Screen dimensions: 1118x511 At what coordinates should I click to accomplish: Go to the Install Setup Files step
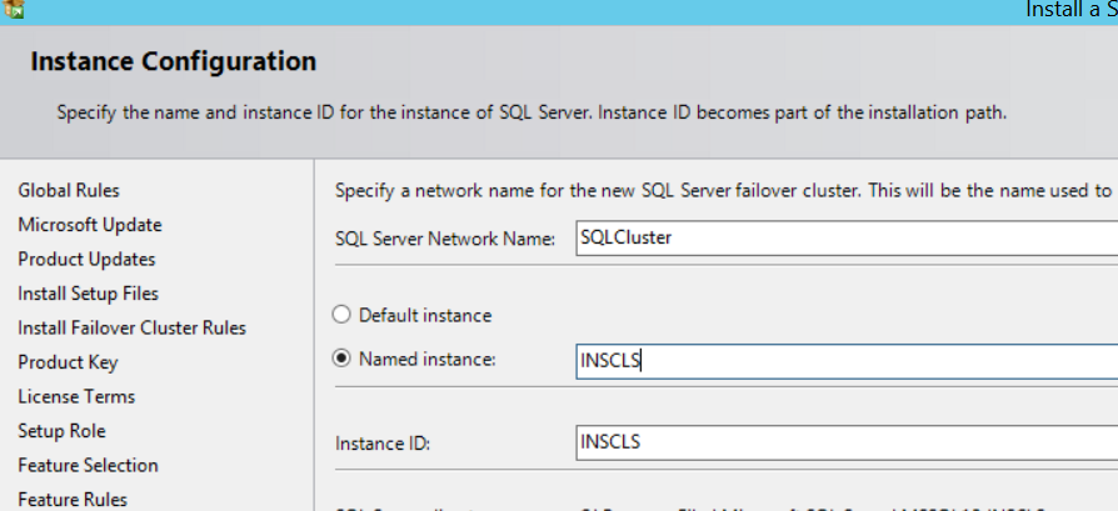[x=88, y=293]
